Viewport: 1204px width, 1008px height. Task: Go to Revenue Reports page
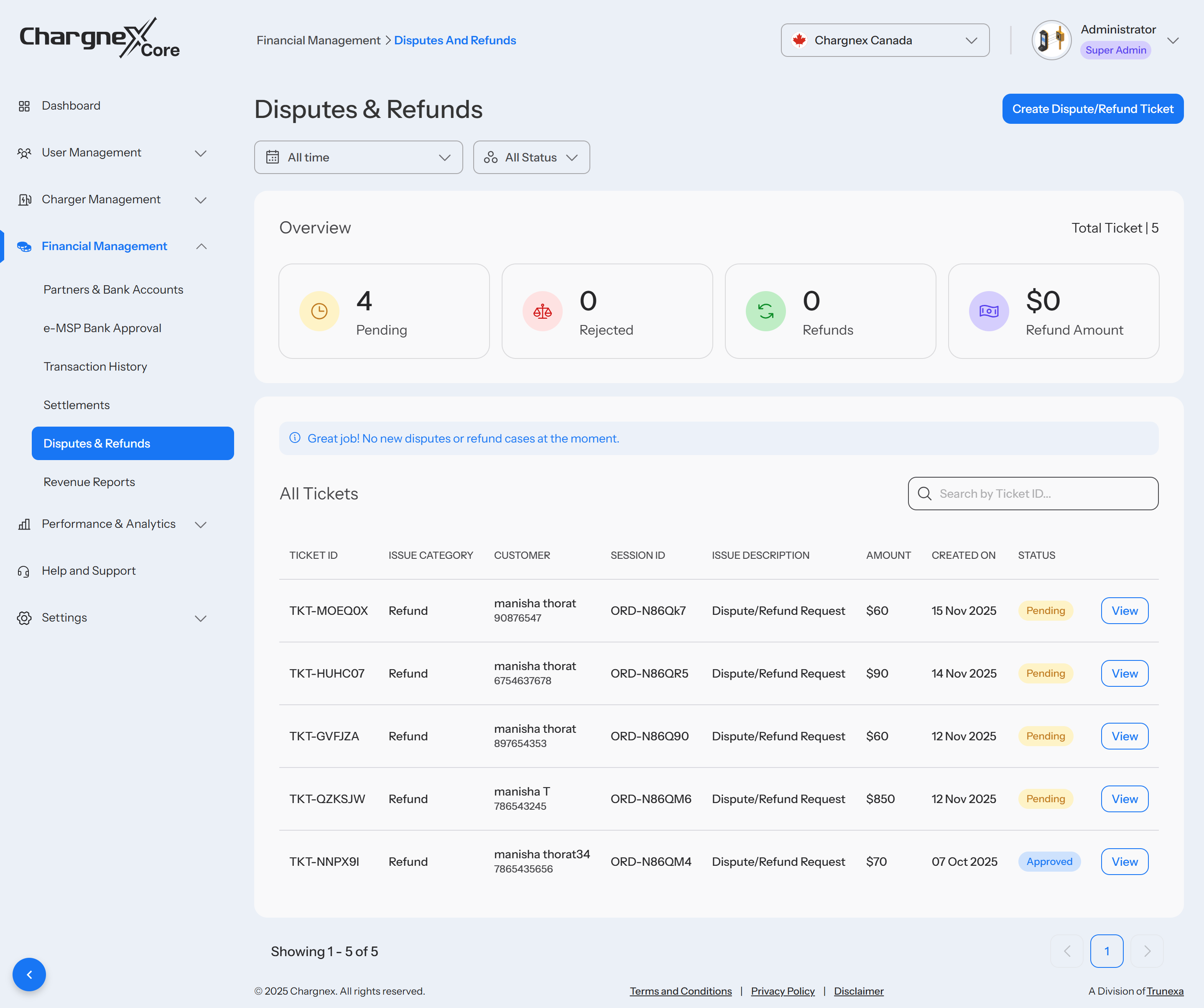(89, 482)
